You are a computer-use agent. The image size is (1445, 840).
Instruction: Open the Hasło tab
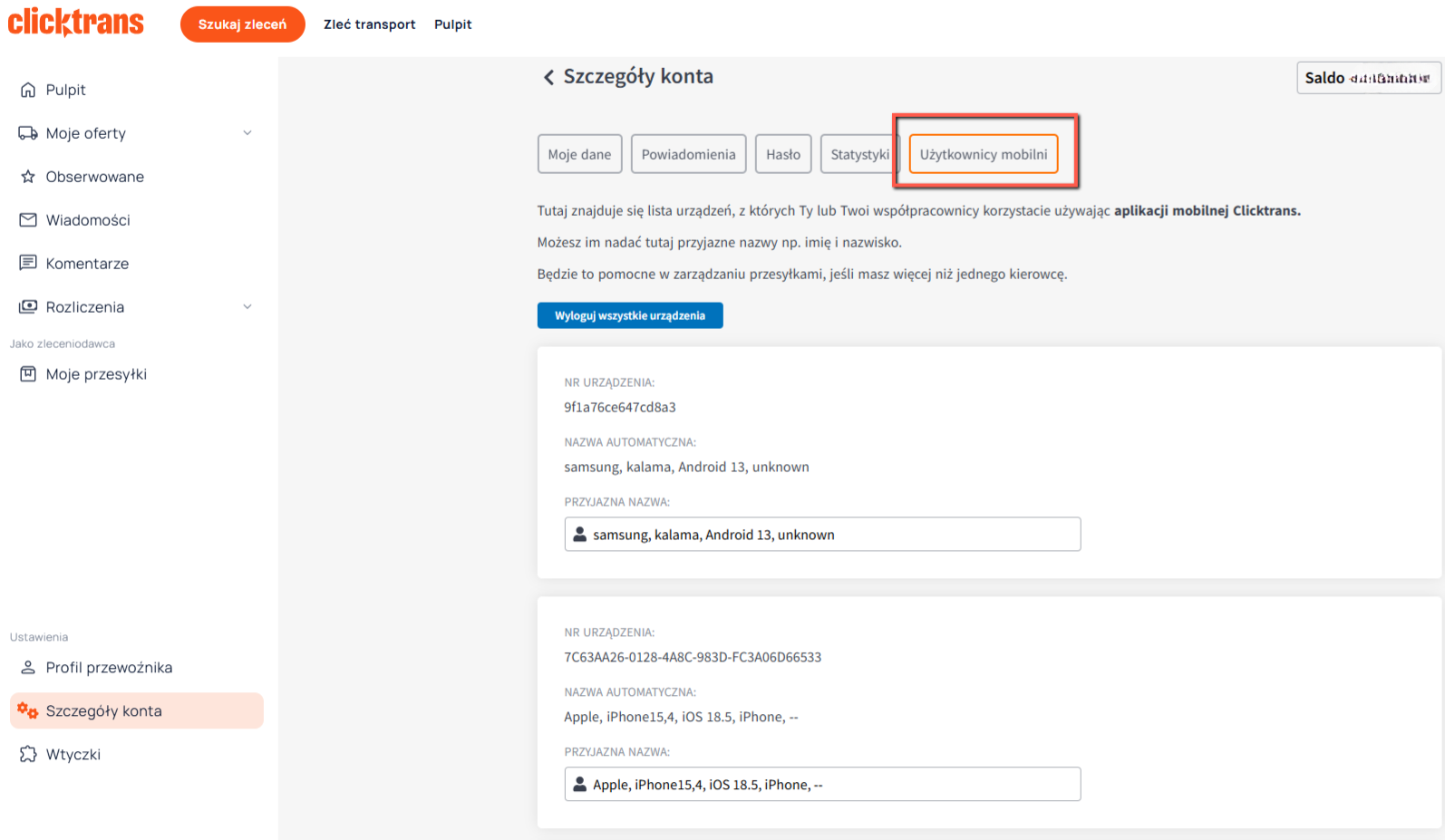(782, 154)
